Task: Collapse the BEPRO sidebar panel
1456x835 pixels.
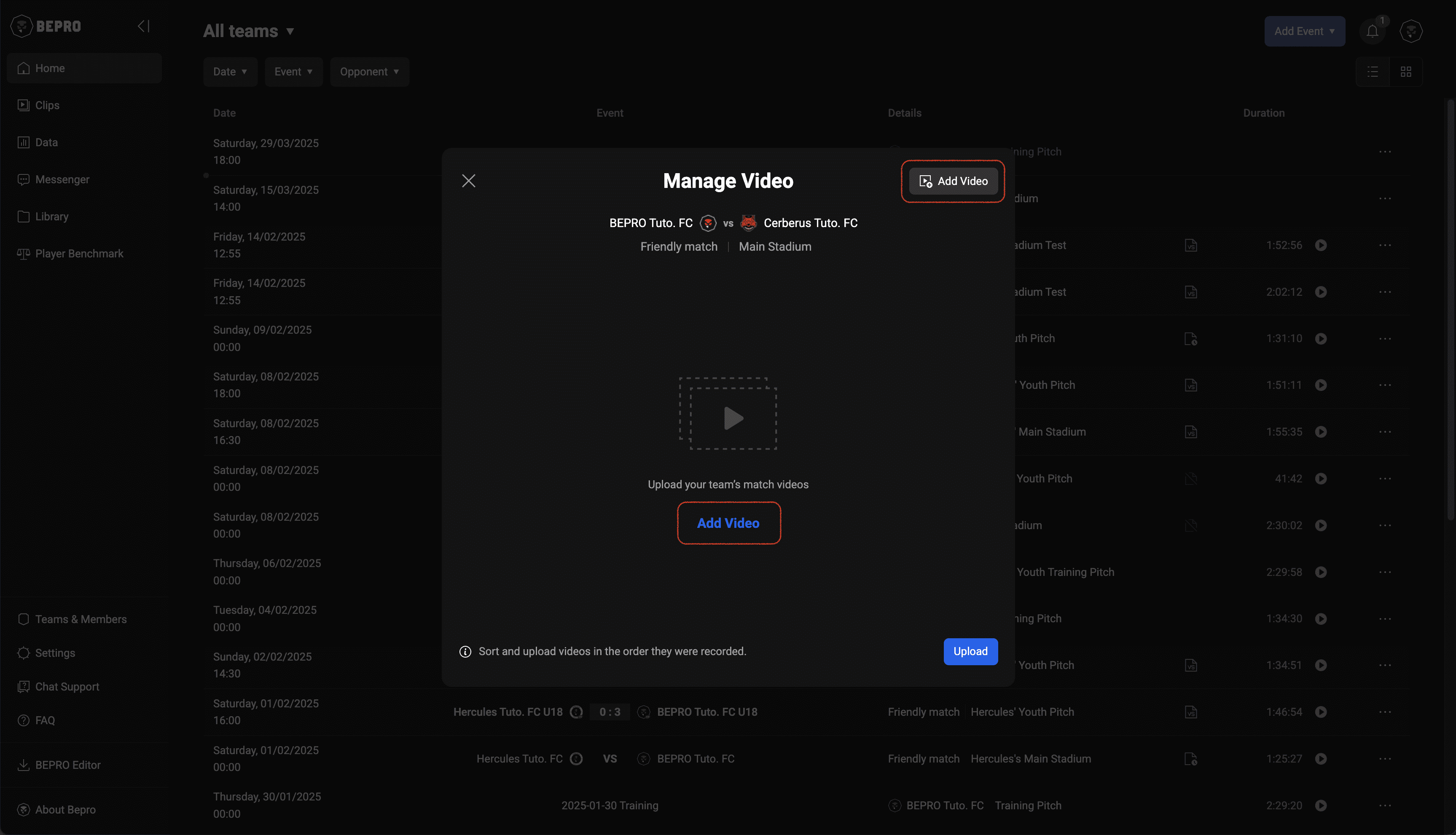Action: tap(143, 26)
